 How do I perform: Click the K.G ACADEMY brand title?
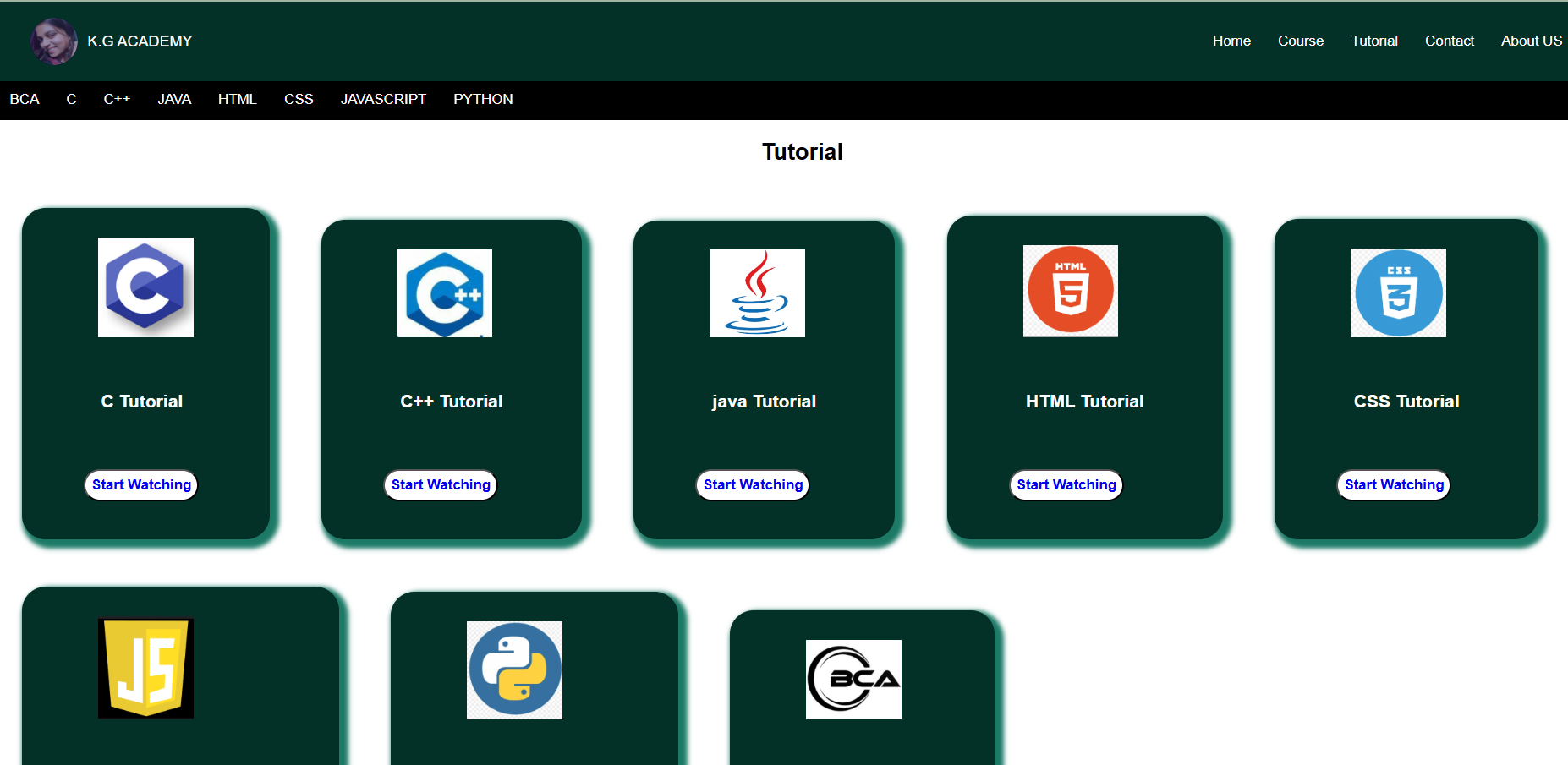[140, 41]
